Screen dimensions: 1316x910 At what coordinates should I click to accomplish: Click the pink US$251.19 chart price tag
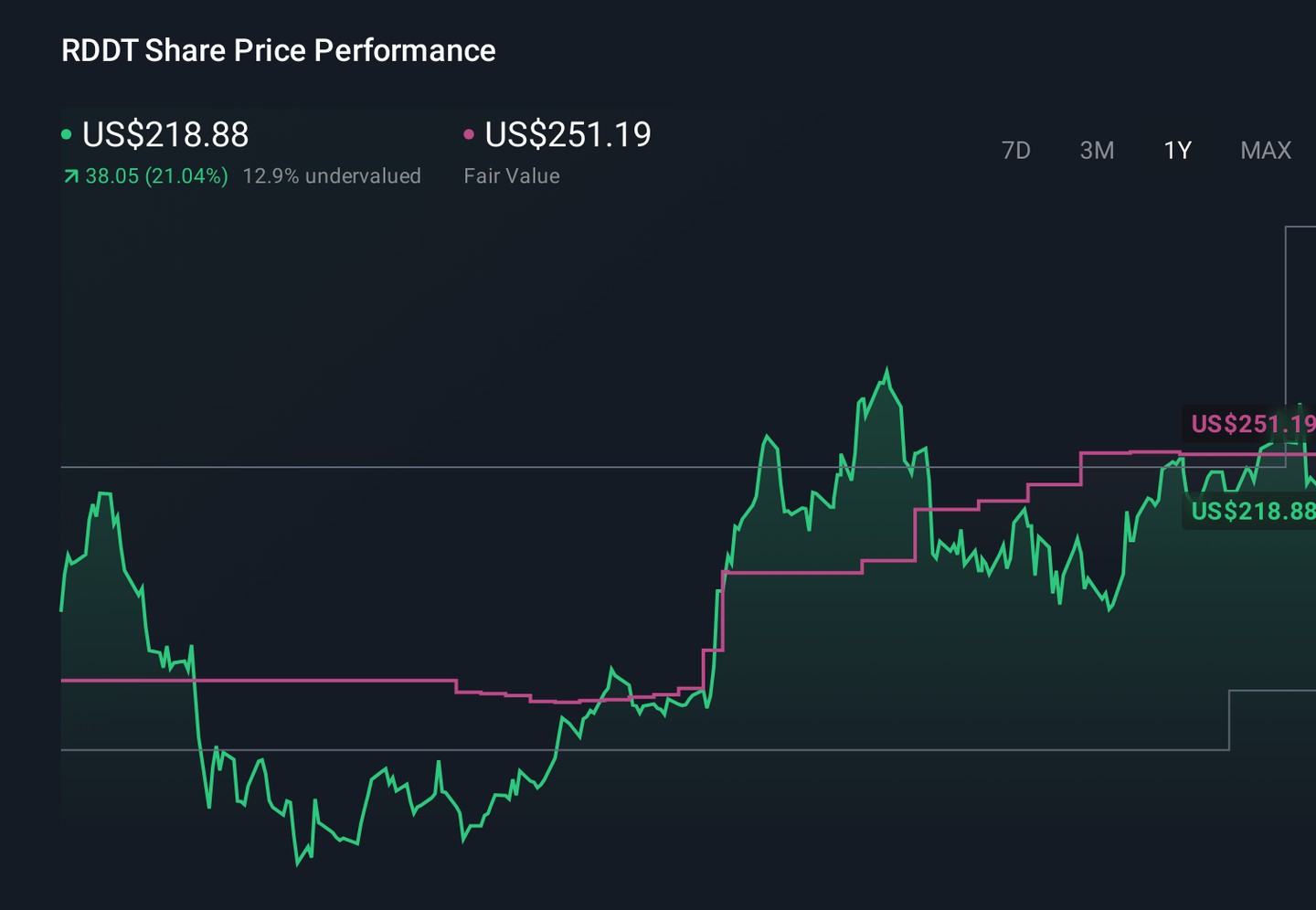(x=1249, y=424)
